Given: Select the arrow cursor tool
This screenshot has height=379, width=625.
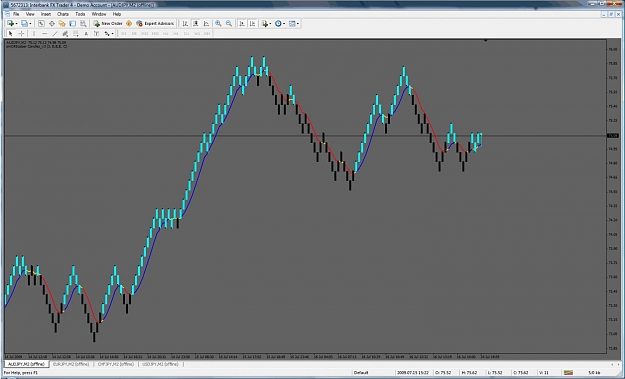Looking at the screenshot, I should click(x=10, y=33).
